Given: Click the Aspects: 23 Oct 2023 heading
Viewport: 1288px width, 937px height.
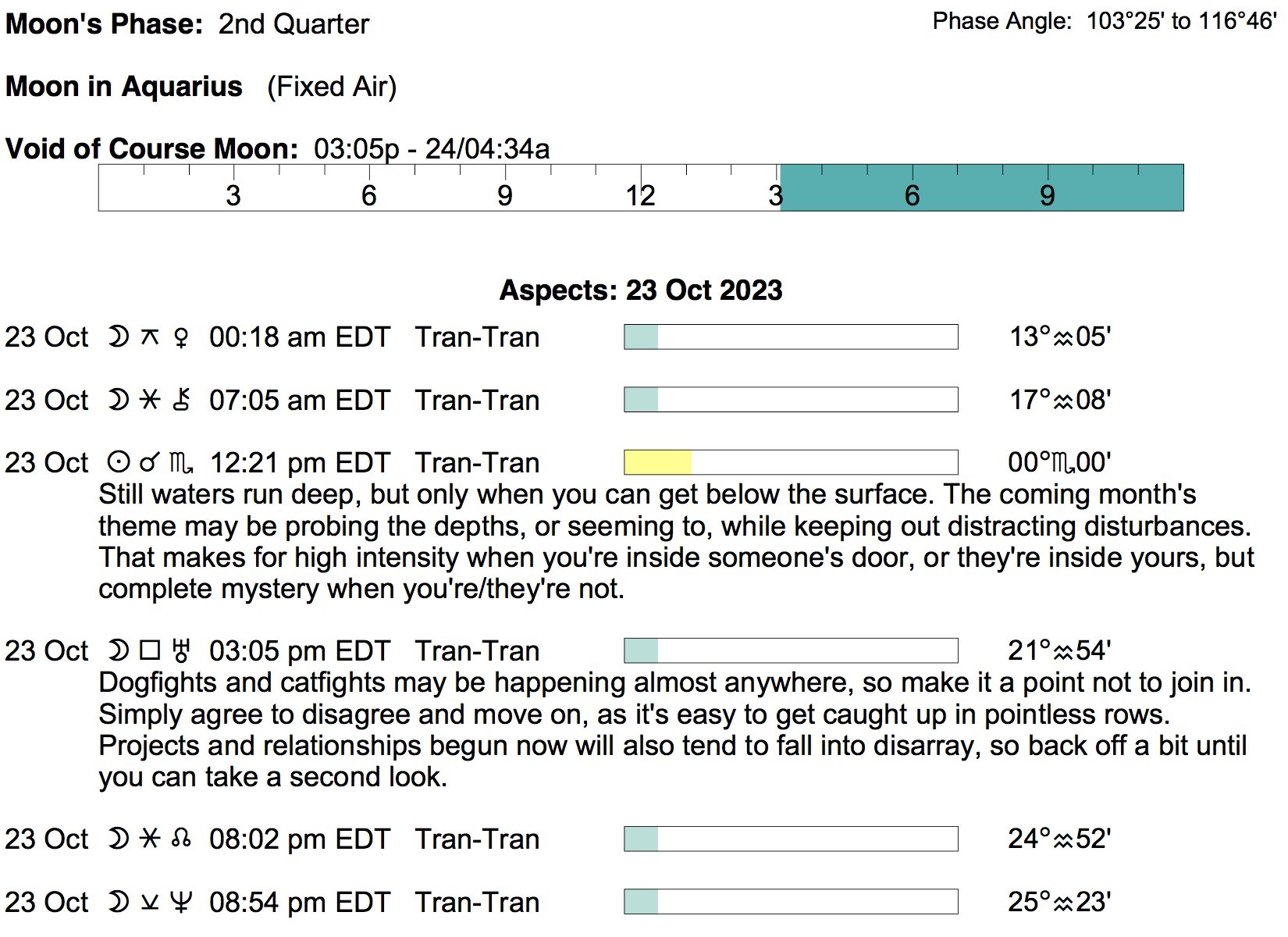Looking at the screenshot, I should click(641, 290).
